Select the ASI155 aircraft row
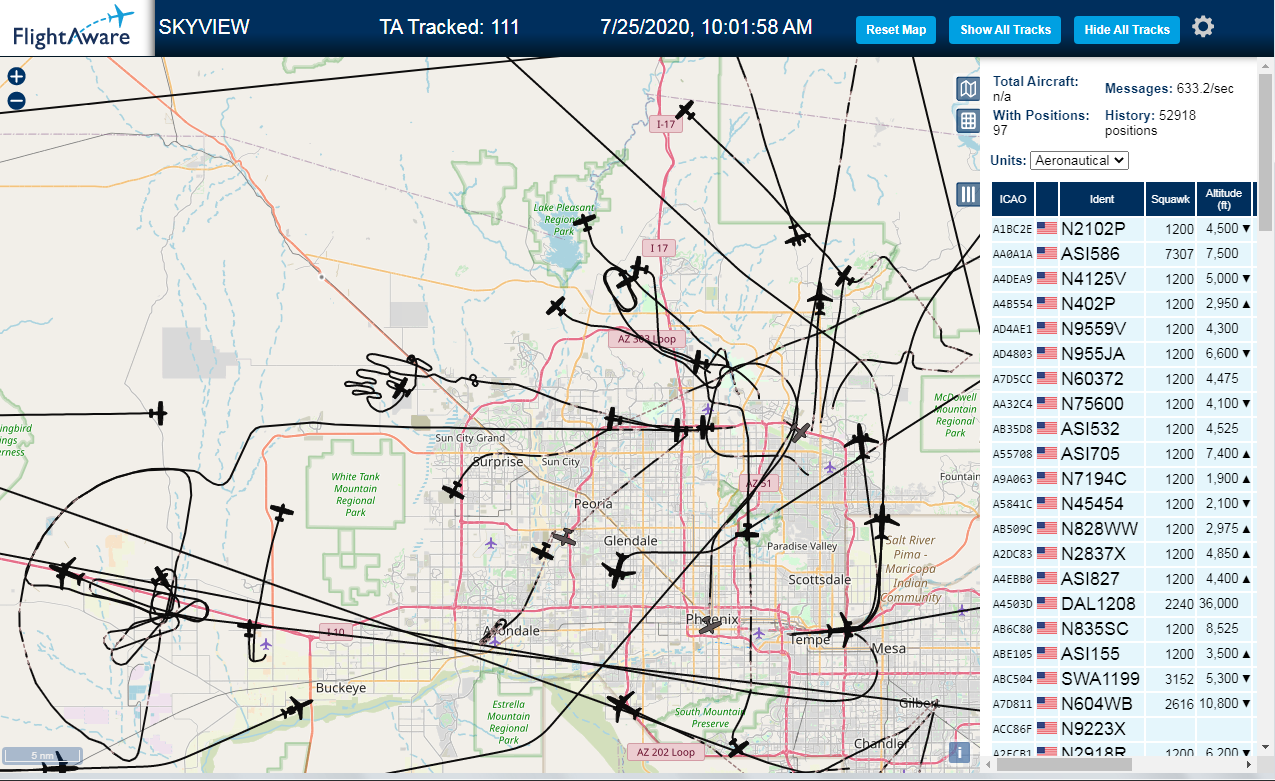Screen dimensions: 1275x781 click(x=1123, y=653)
